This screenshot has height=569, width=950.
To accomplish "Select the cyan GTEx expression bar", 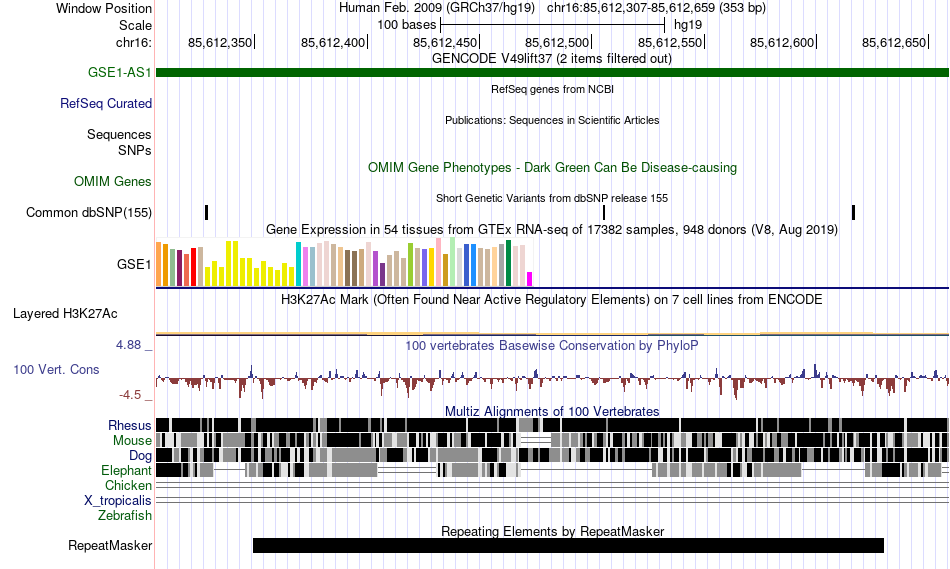I will coord(298,264).
